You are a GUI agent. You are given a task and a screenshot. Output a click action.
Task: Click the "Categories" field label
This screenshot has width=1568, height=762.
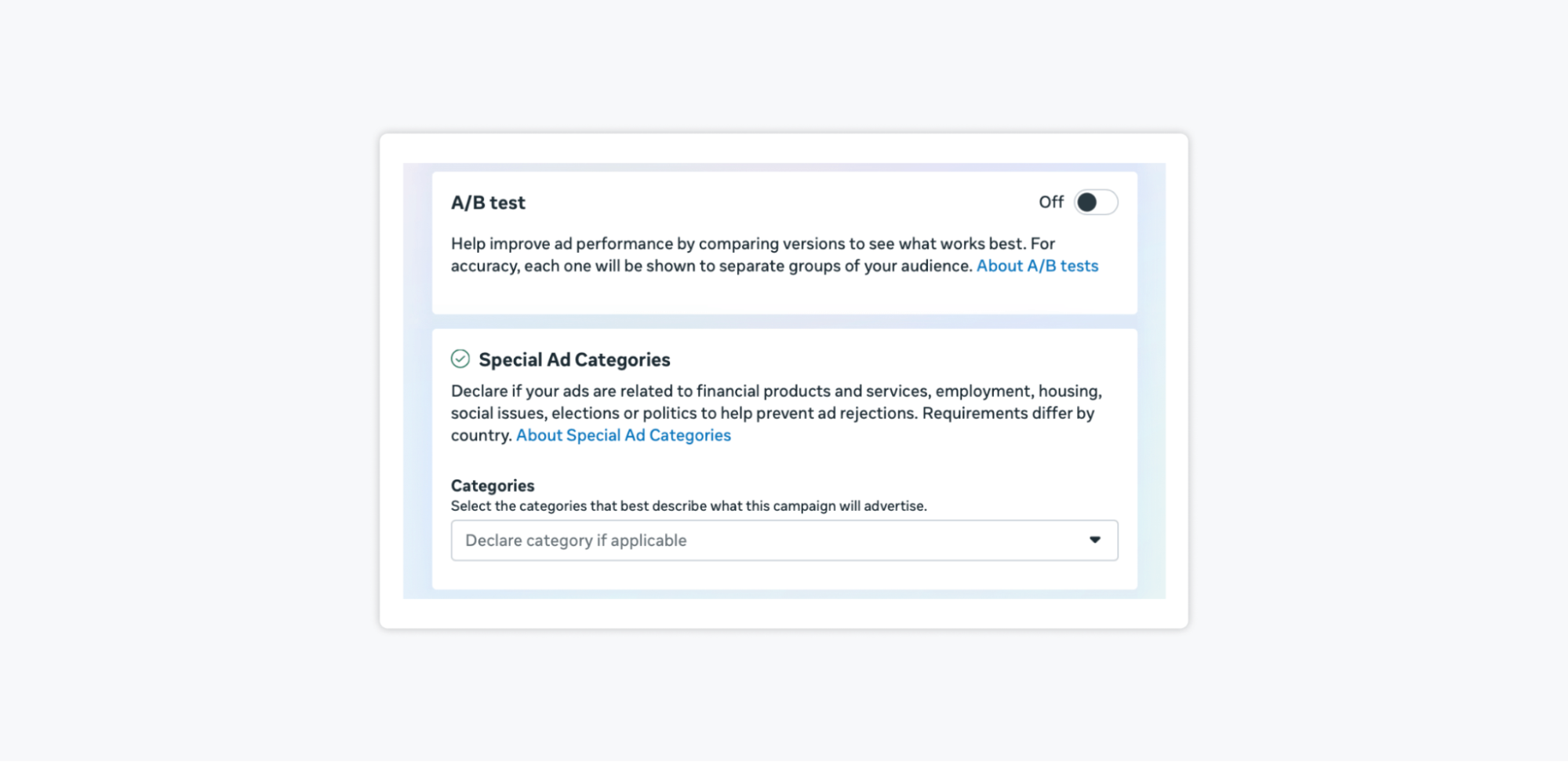coord(493,486)
